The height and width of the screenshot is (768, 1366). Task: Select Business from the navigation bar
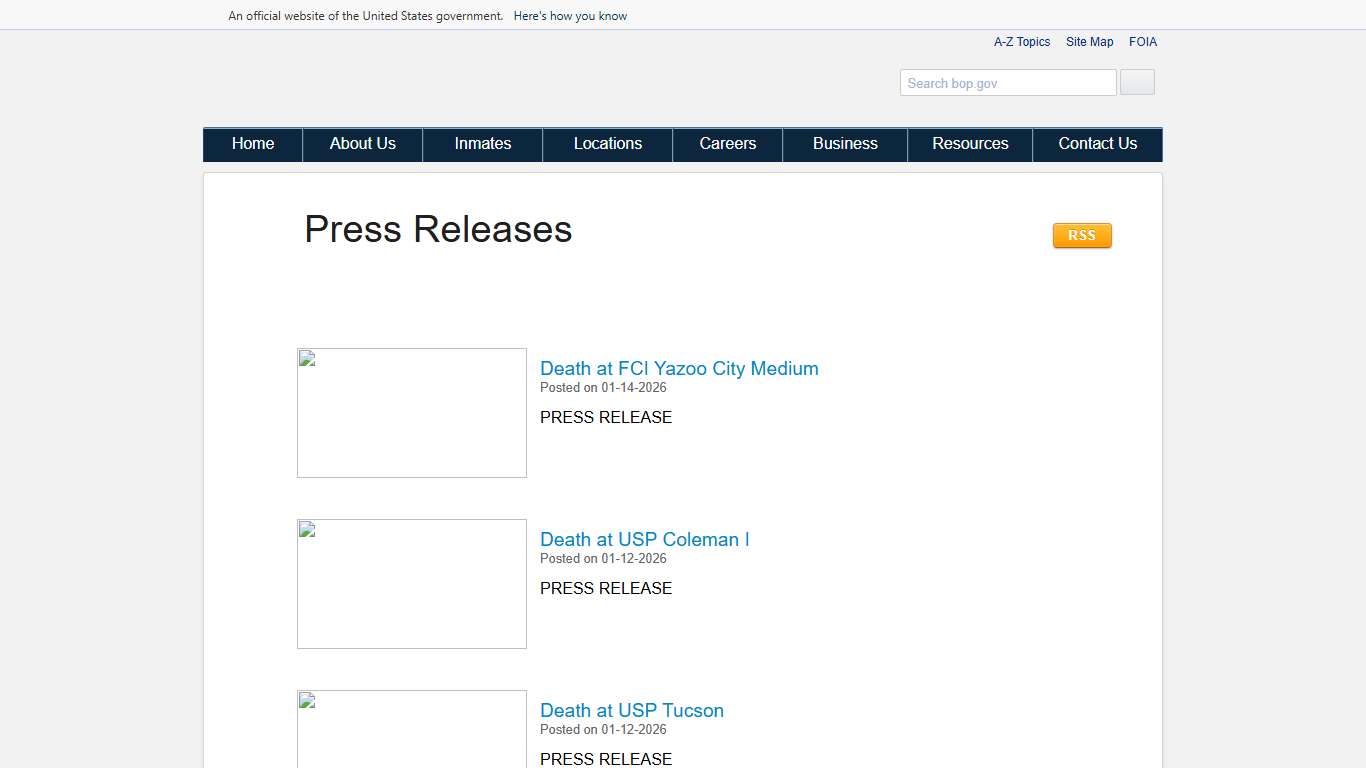click(844, 144)
